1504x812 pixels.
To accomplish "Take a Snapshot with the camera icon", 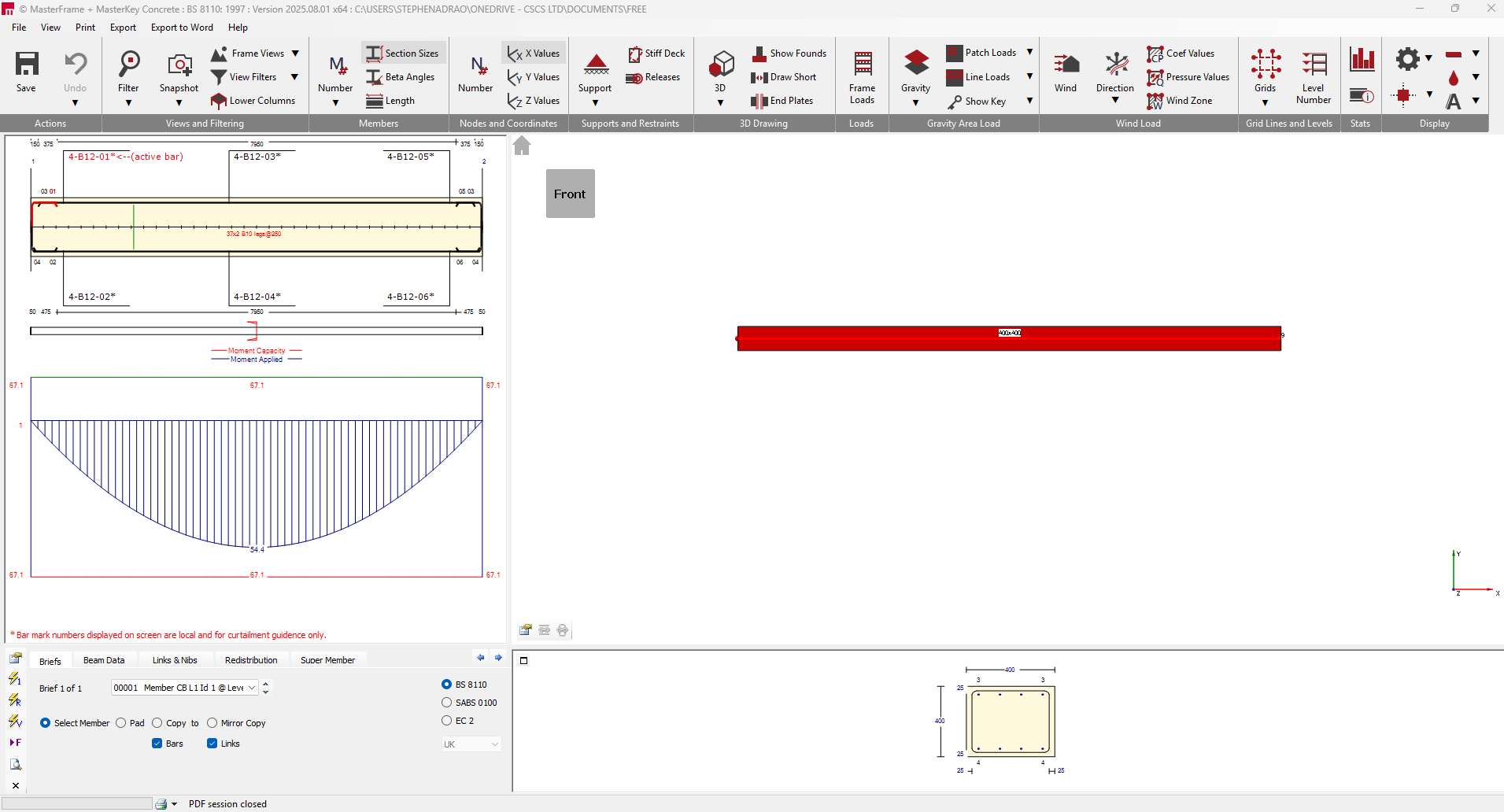I will click(179, 65).
